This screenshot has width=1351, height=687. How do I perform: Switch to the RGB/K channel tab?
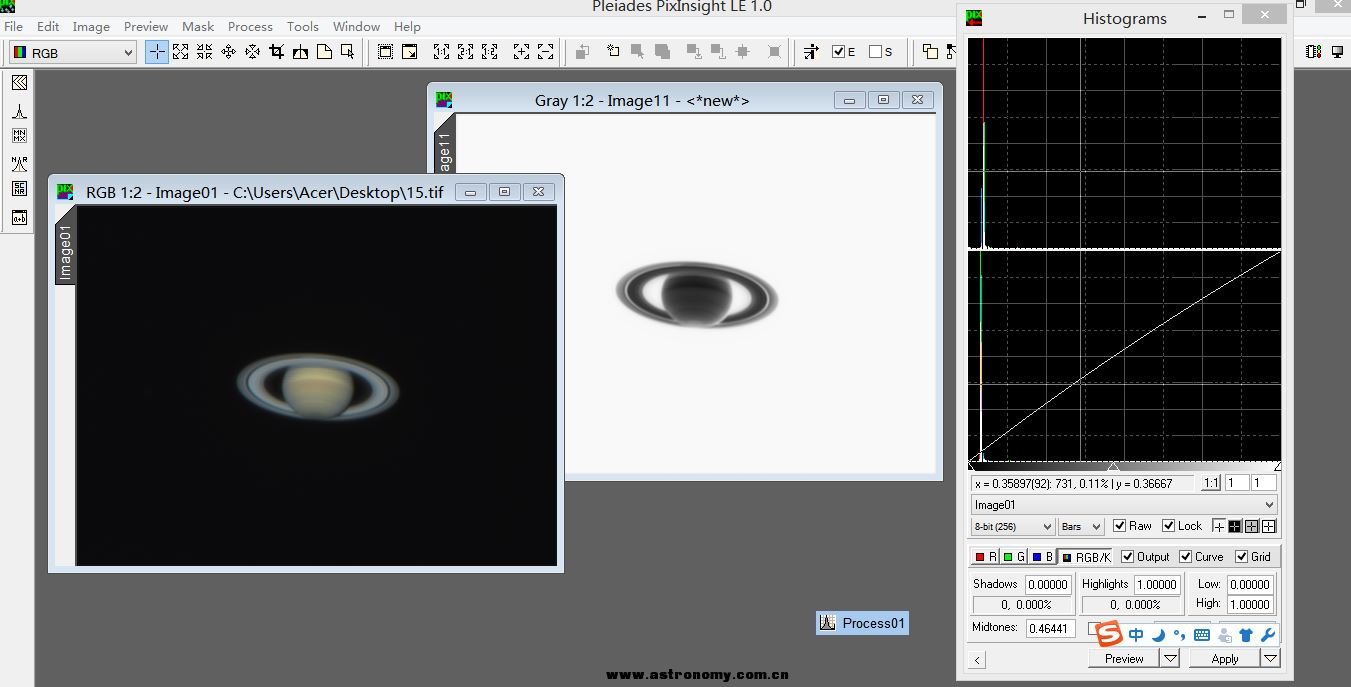point(1086,557)
